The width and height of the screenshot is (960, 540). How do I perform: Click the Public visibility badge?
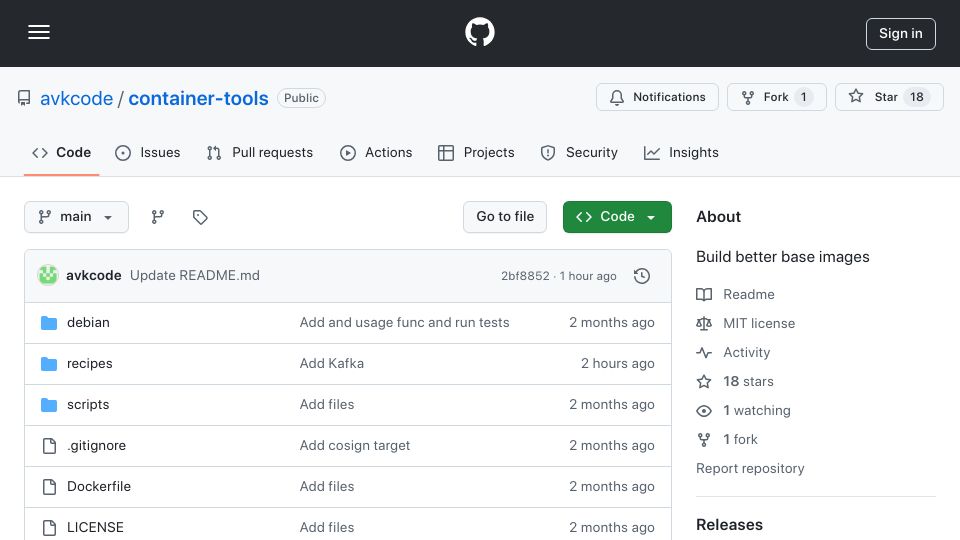(301, 98)
